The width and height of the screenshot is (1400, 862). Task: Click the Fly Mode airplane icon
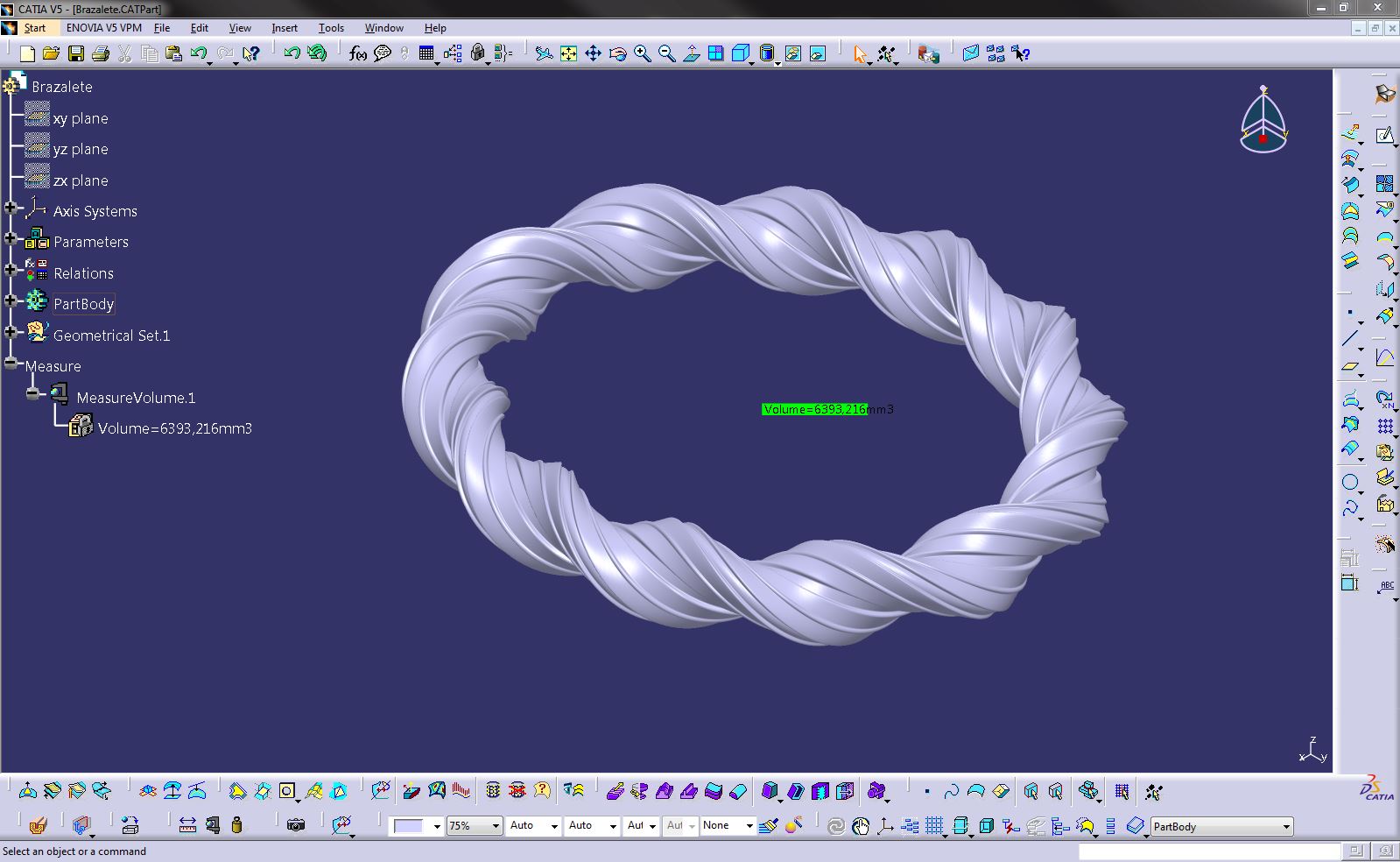click(544, 54)
